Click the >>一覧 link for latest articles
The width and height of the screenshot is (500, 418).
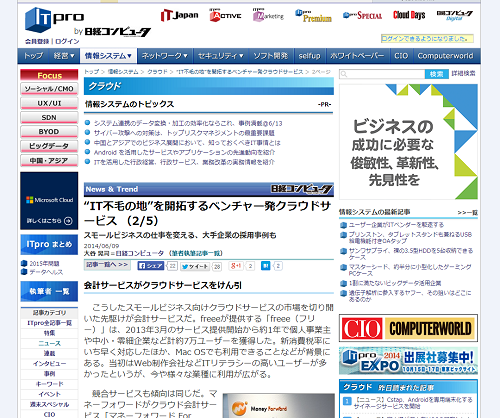pos(467,212)
